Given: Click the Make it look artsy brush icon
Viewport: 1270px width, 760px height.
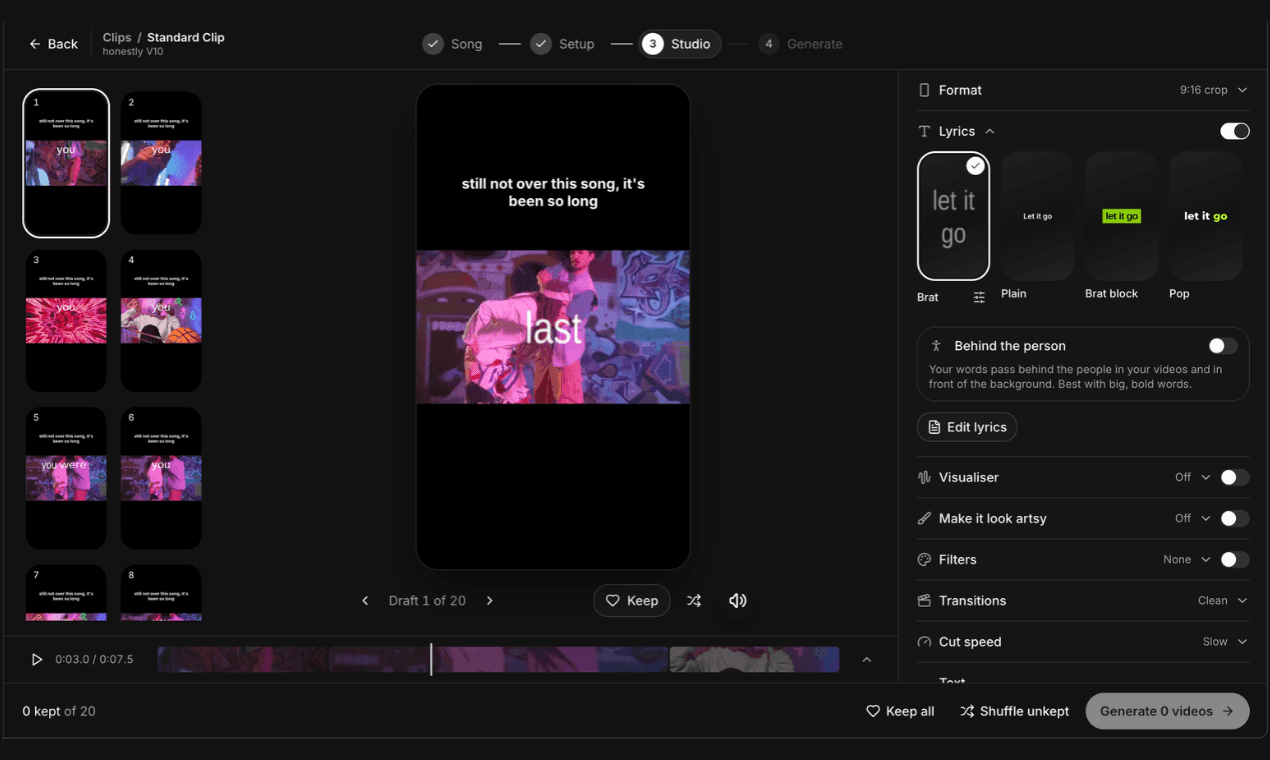Looking at the screenshot, I should tap(924, 518).
